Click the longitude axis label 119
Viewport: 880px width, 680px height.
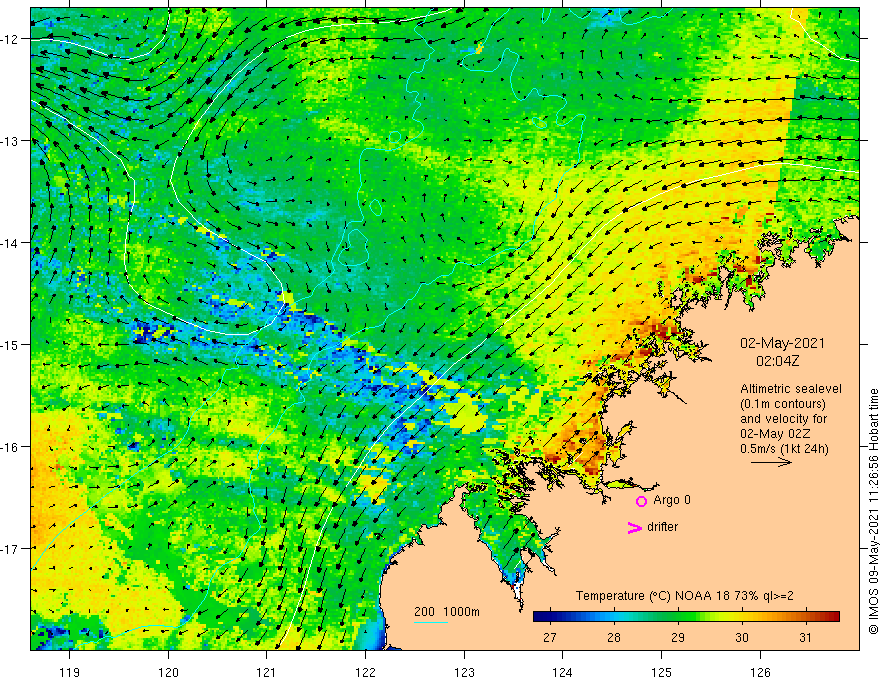pyautogui.click(x=70, y=672)
